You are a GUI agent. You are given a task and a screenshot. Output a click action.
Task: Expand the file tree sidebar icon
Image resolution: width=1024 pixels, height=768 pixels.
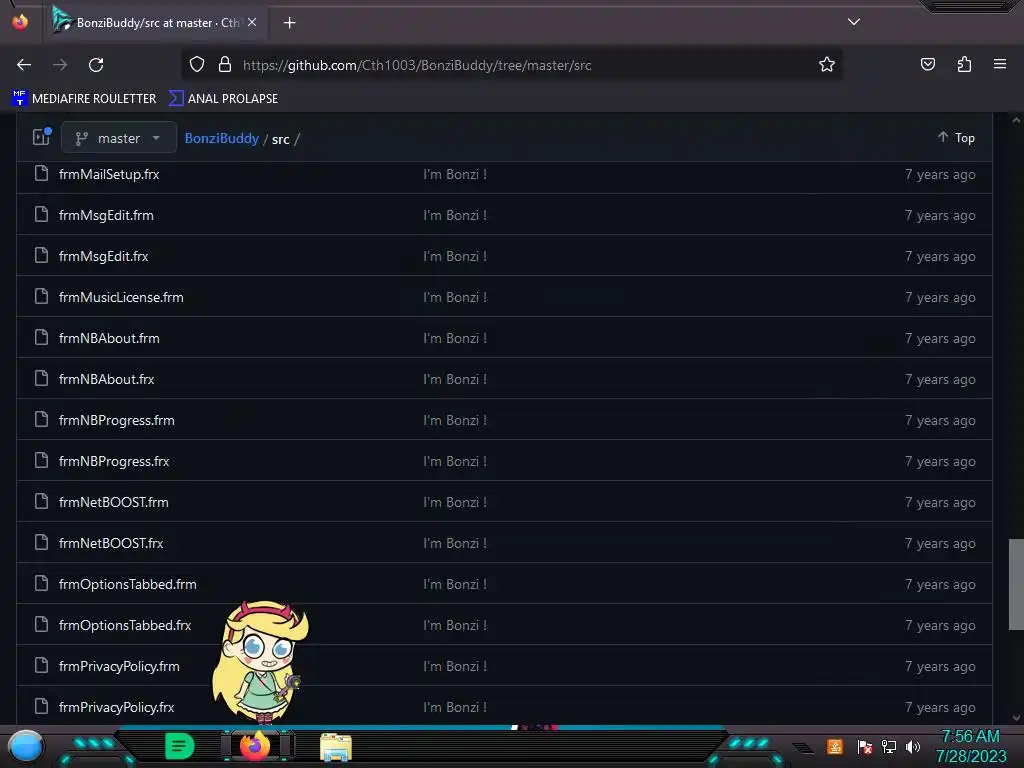tap(42, 137)
